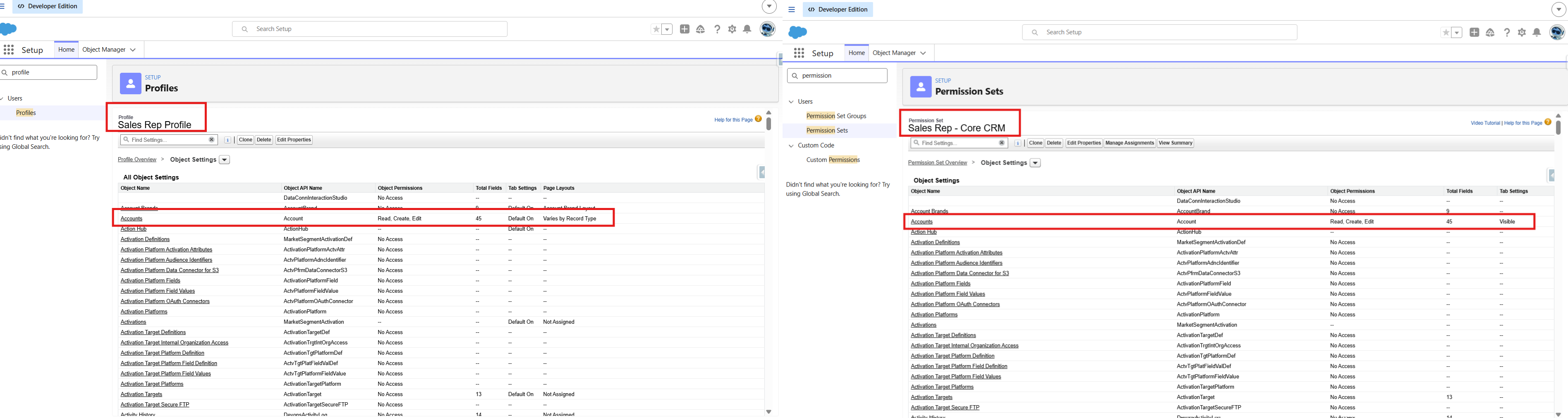Open favorites list dropdown in Permission Sets window

pos(1457,33)
